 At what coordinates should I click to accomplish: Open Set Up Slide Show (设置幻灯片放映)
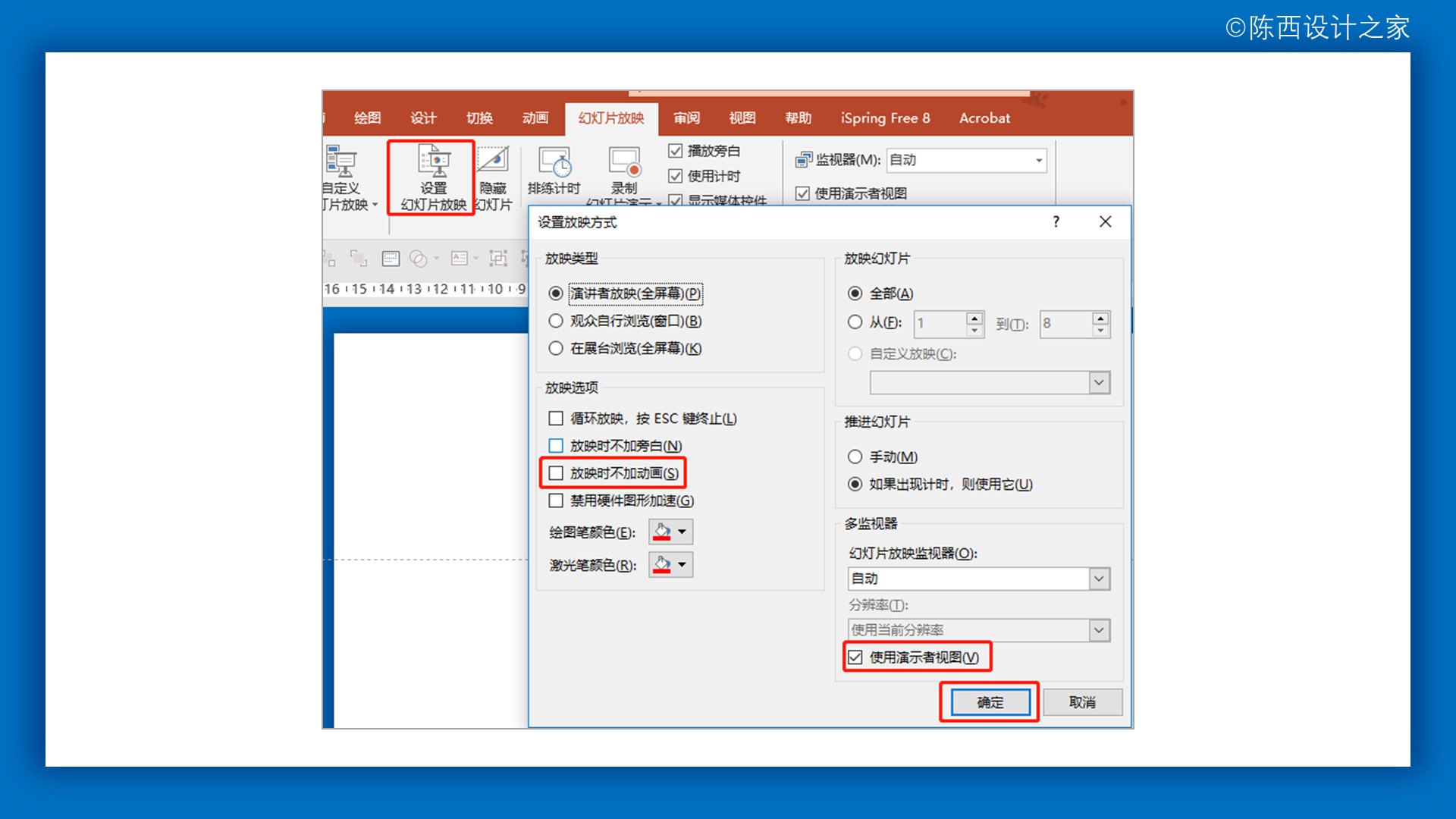(x=433, y=178)
